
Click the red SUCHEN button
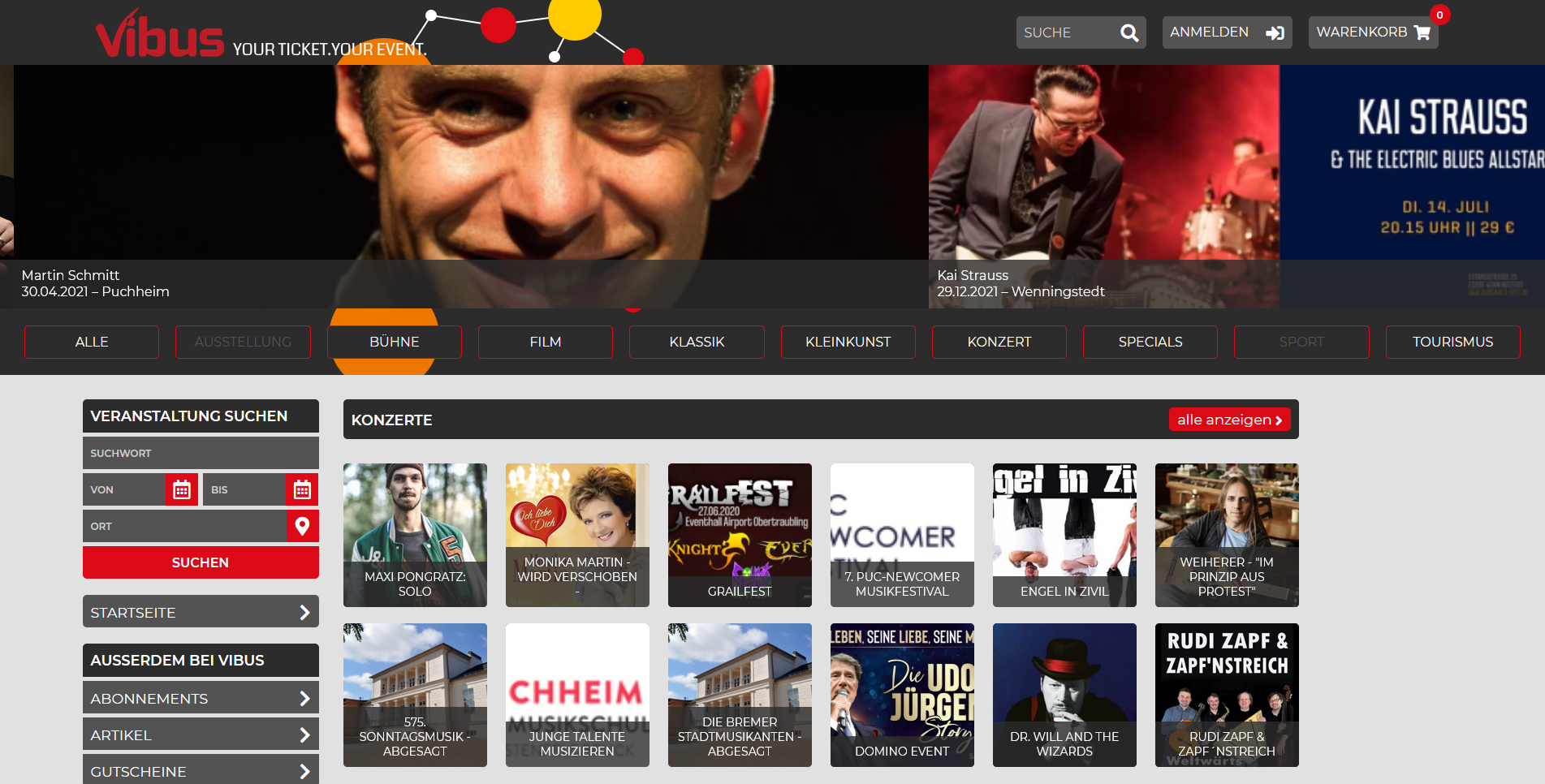(201, 562)
